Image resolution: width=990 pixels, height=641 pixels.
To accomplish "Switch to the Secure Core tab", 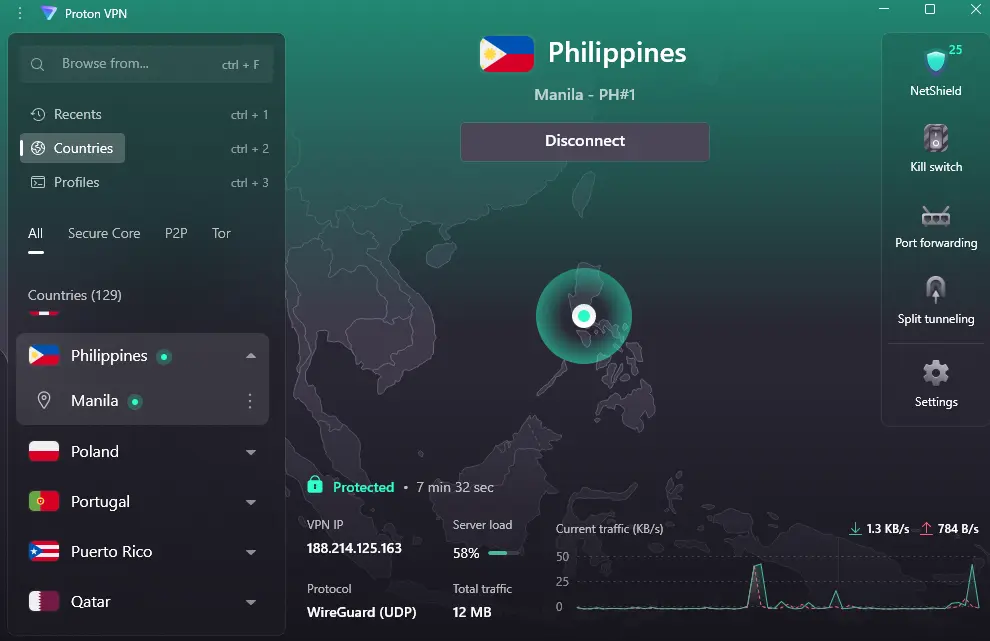I will click(104, 234).
